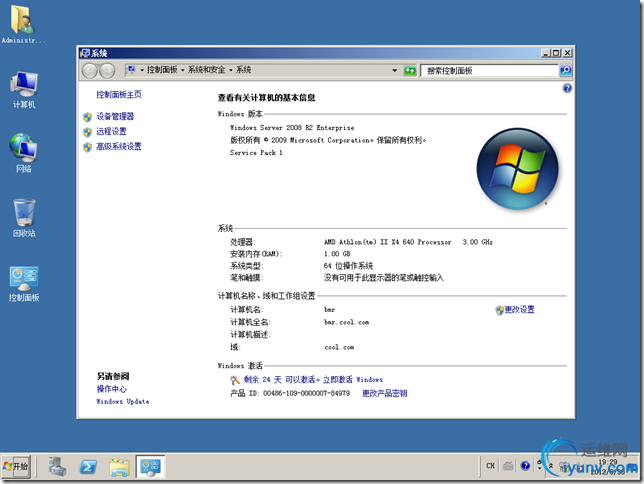
Task: Open the 回收站 recycle bin icon
Action: coord(24,218)
